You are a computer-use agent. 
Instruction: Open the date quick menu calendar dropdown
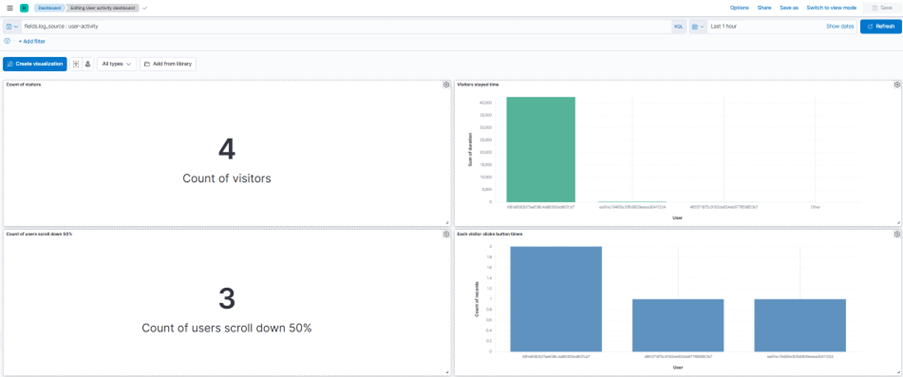pyautogui.click(x=698, y=26)
